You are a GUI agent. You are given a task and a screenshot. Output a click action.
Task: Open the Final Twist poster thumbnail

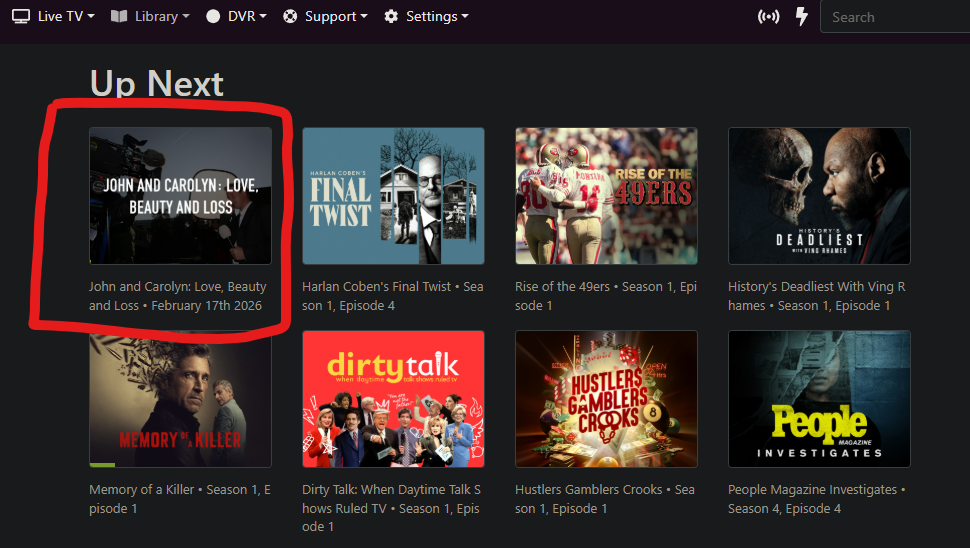pos(393,195)
